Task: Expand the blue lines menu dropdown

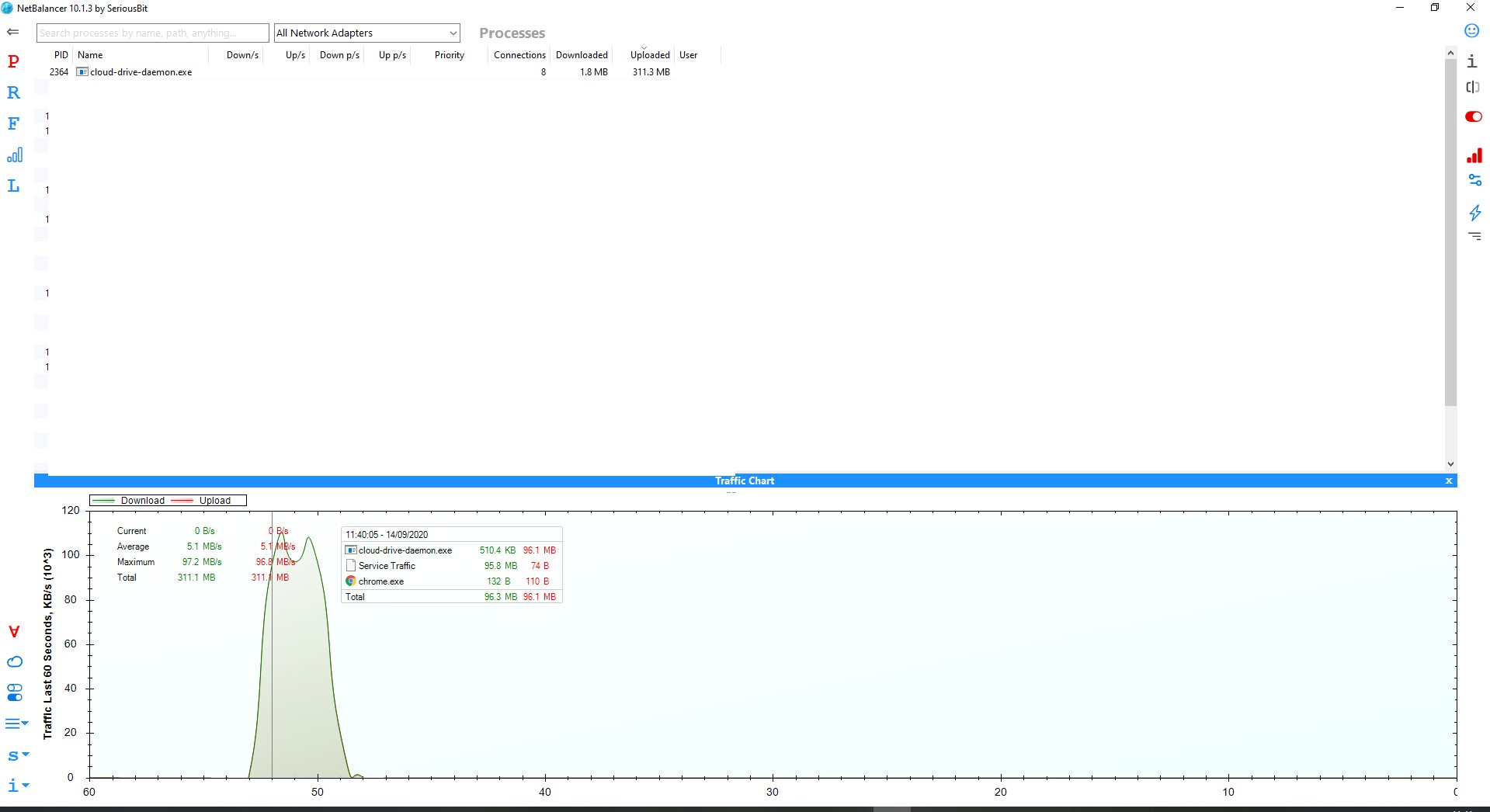Action: [16, 724]
